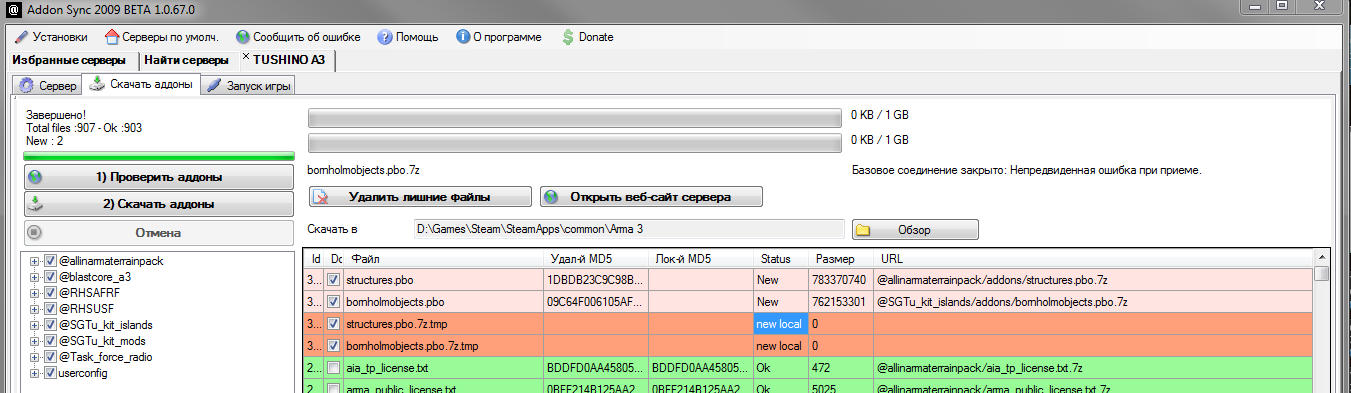Click the Обзор browse button

[915, 230]
